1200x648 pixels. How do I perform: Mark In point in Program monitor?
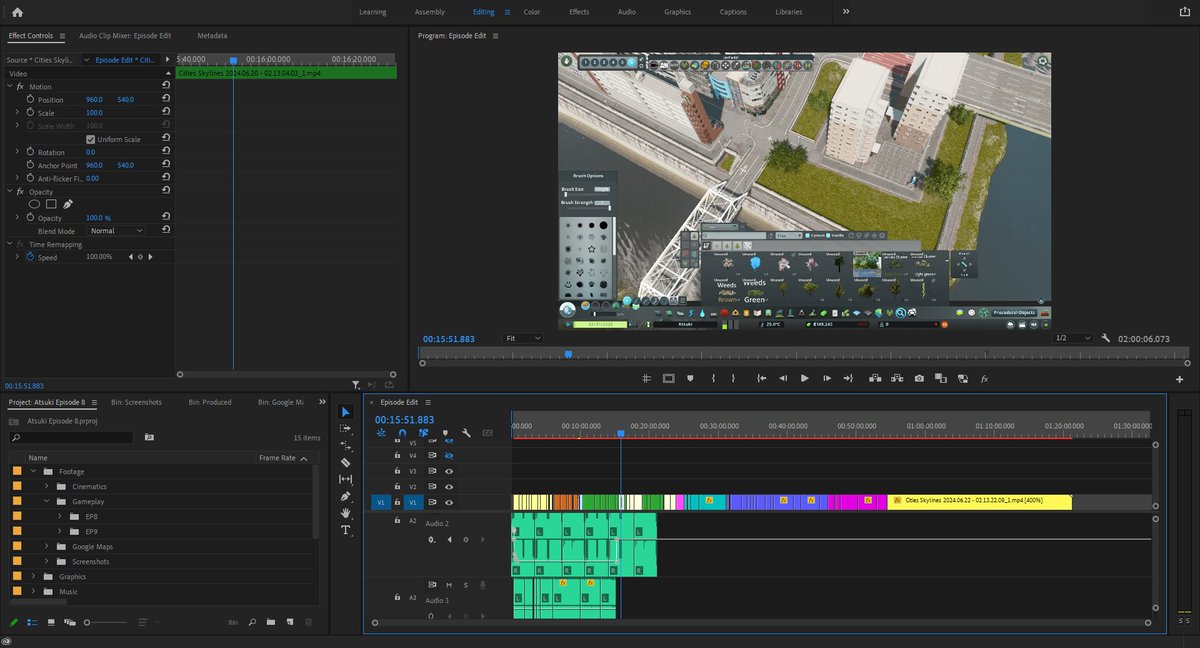point(713,378)
